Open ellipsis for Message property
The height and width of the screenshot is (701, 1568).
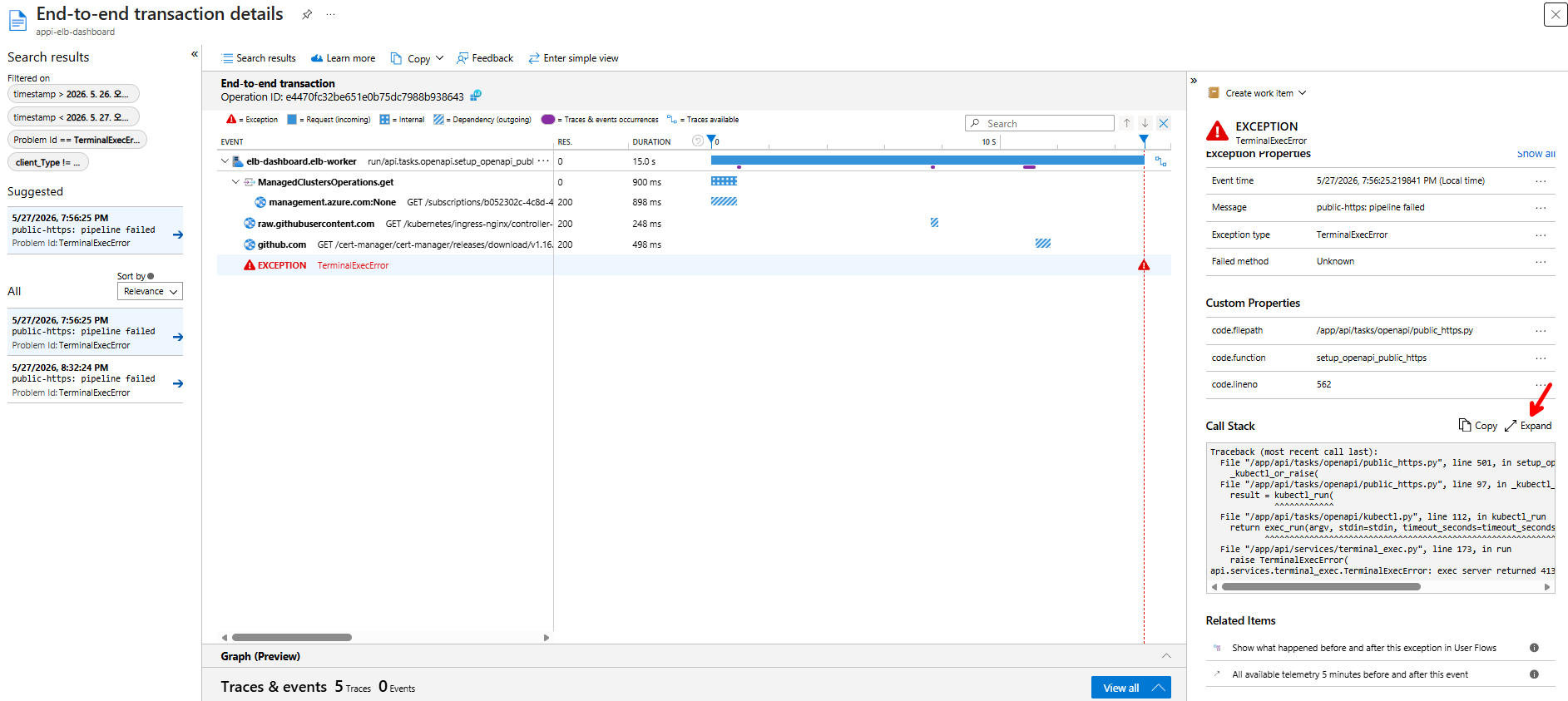click(x=1541, y=207)
